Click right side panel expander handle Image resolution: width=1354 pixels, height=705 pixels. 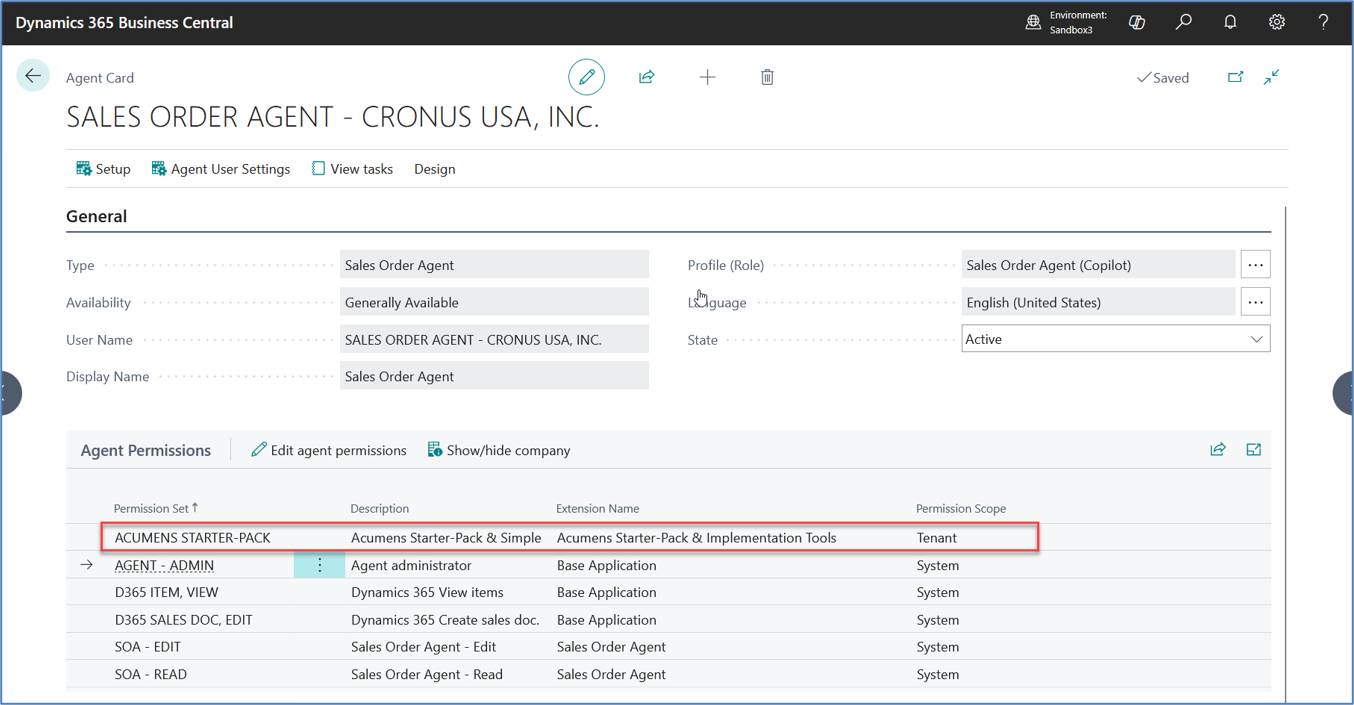1343,392
